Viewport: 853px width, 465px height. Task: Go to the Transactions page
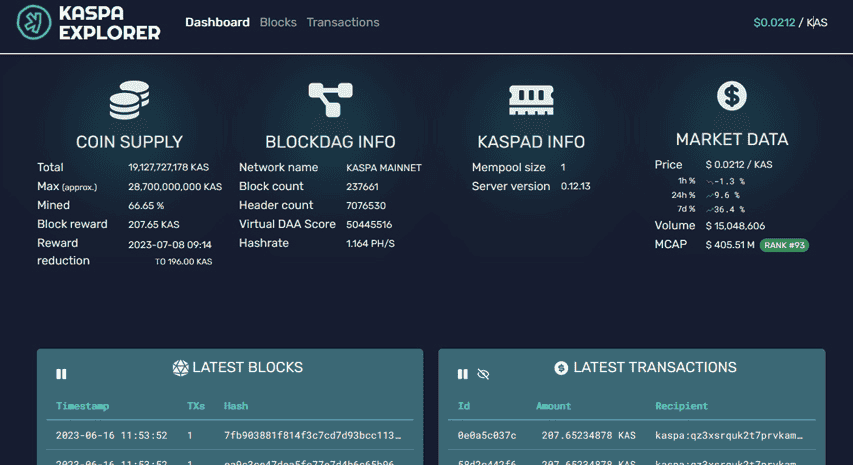pos(343,22)
